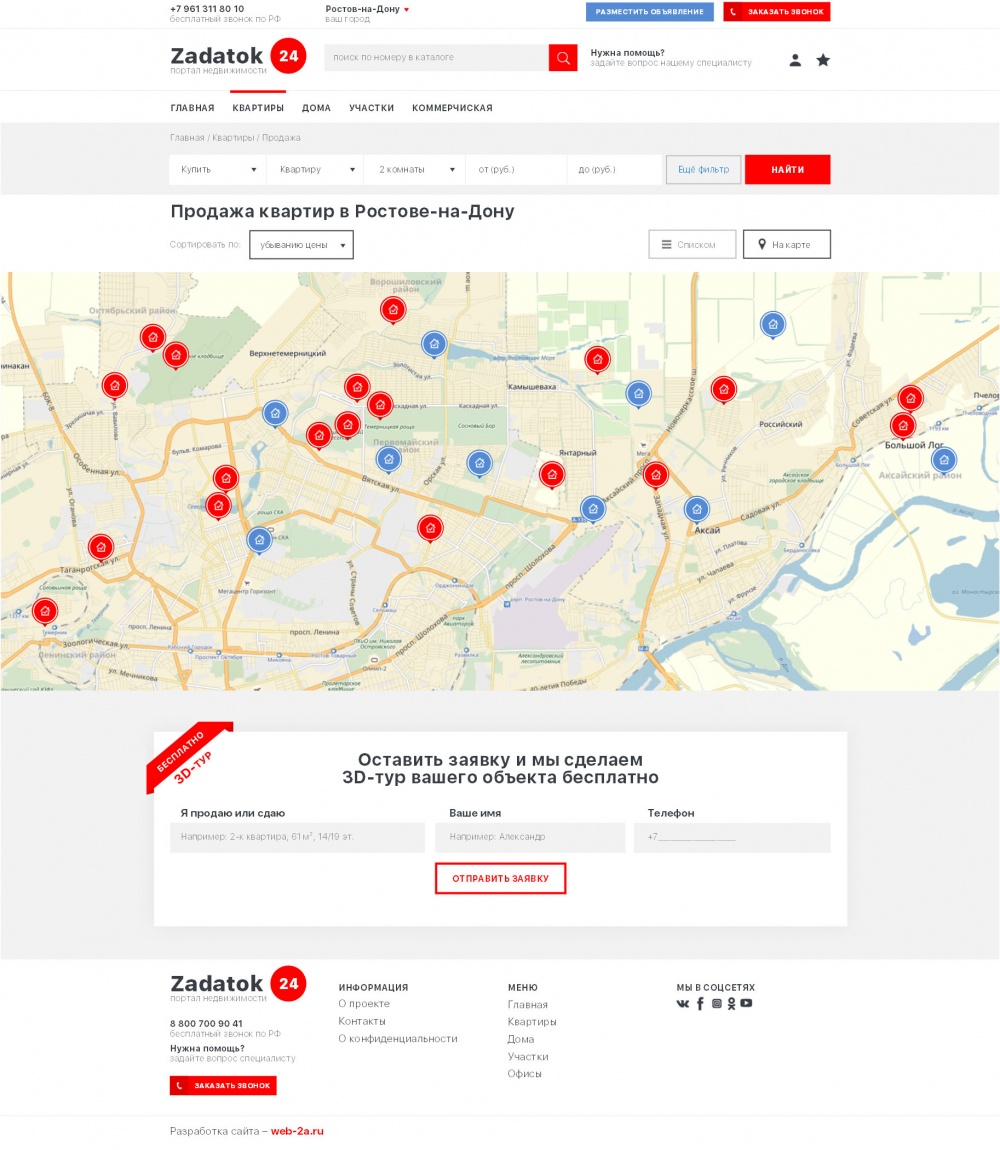Open the user account profile icon
This screenshot has width=1000, height=1150.
click(795, 60)
